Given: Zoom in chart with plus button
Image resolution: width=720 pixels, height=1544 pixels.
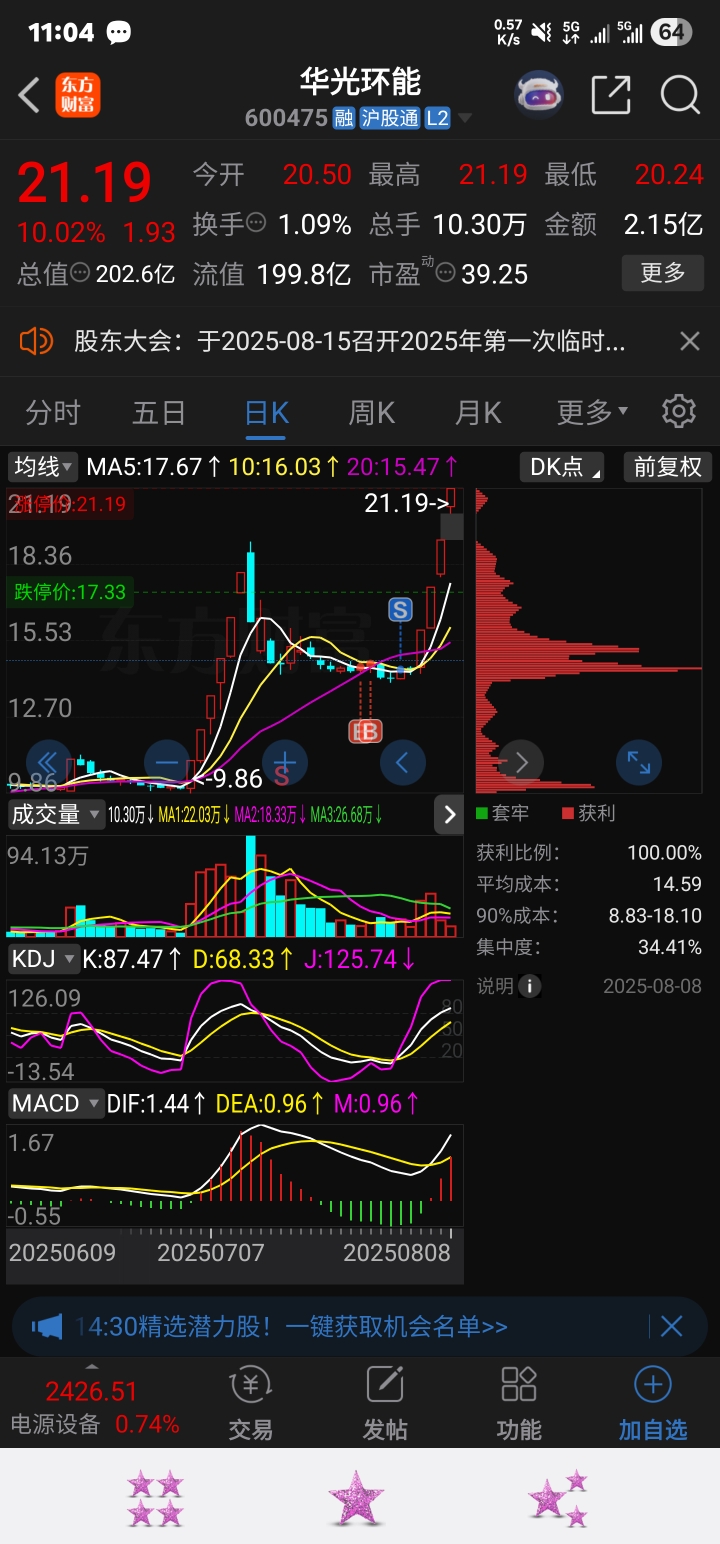Looking at the screenshot, I should pyautogui.click(x=285, y=763).
